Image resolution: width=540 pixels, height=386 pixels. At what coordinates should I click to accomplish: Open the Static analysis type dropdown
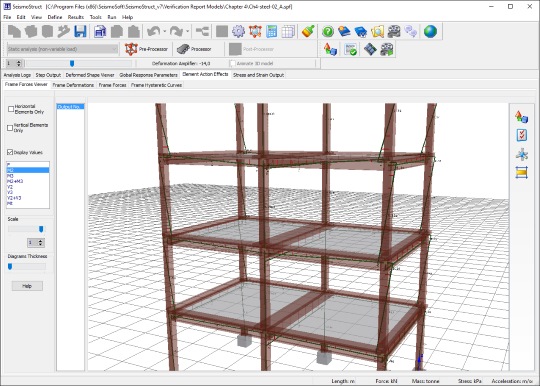coord(62,49)
